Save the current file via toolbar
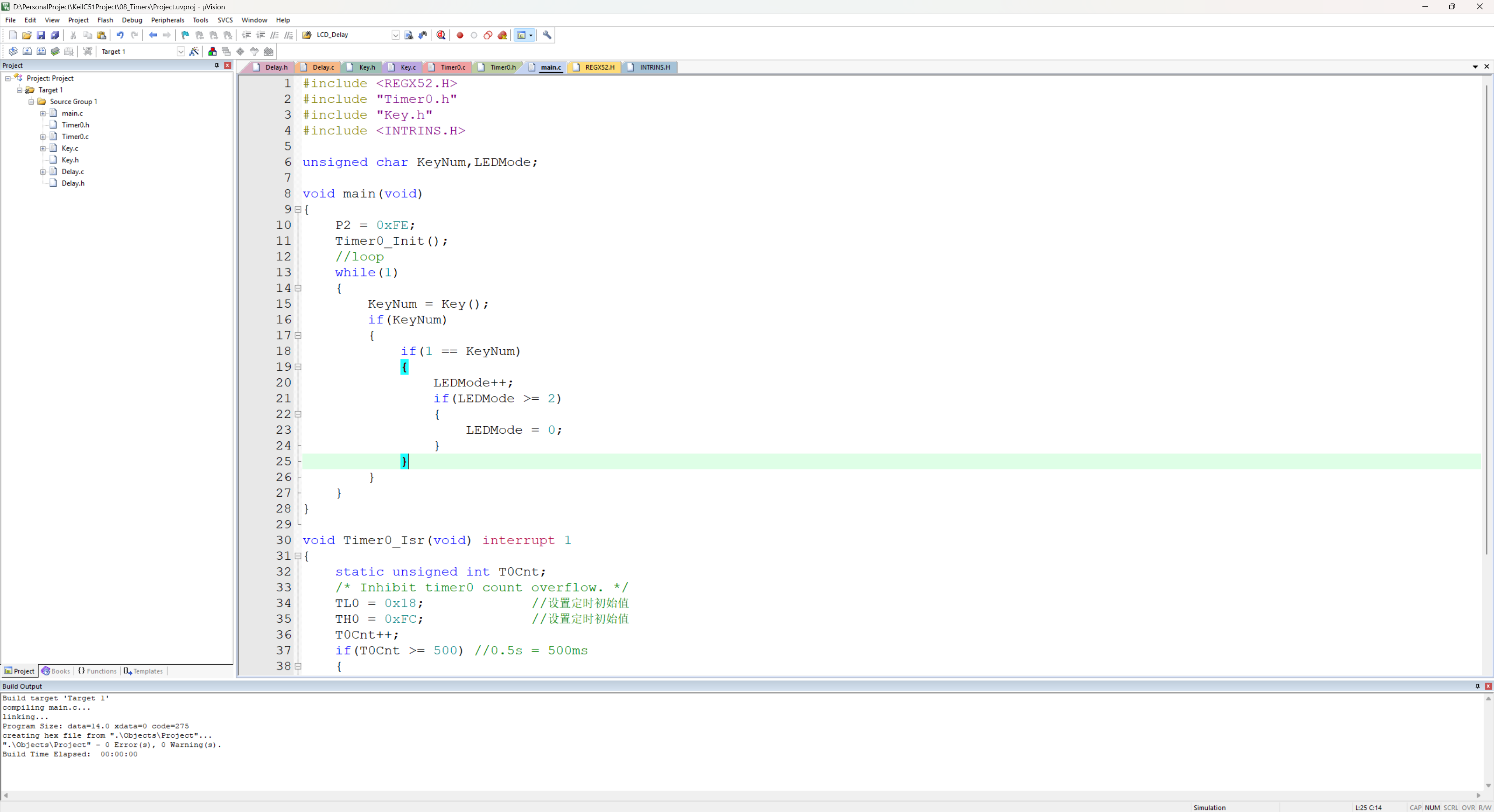This screenshot has height=812, width=1494. click(40, 35)
